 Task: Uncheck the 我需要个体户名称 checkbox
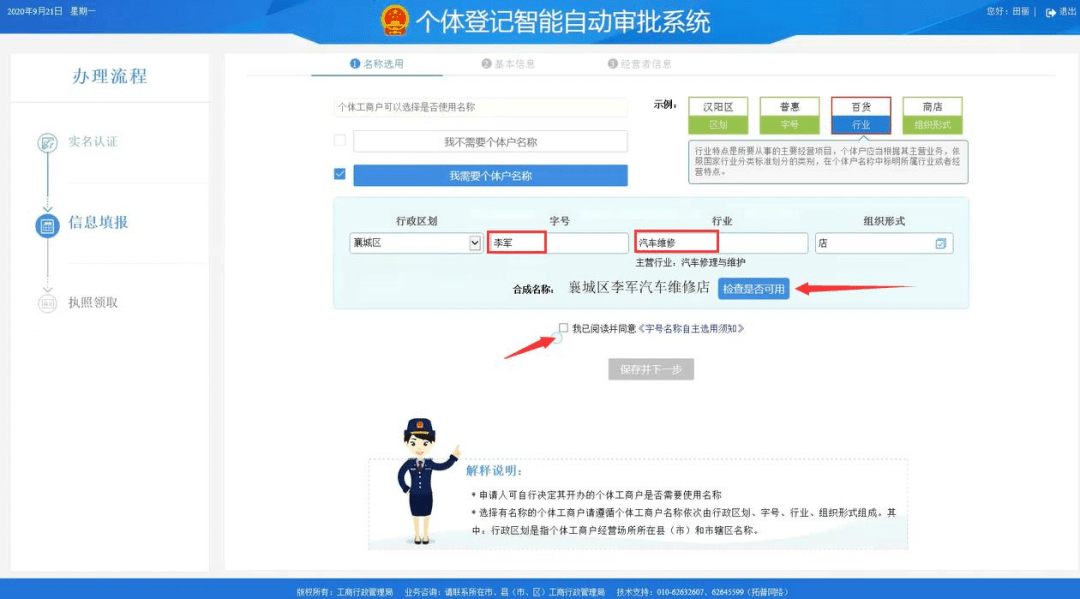[x=340, y=174]
